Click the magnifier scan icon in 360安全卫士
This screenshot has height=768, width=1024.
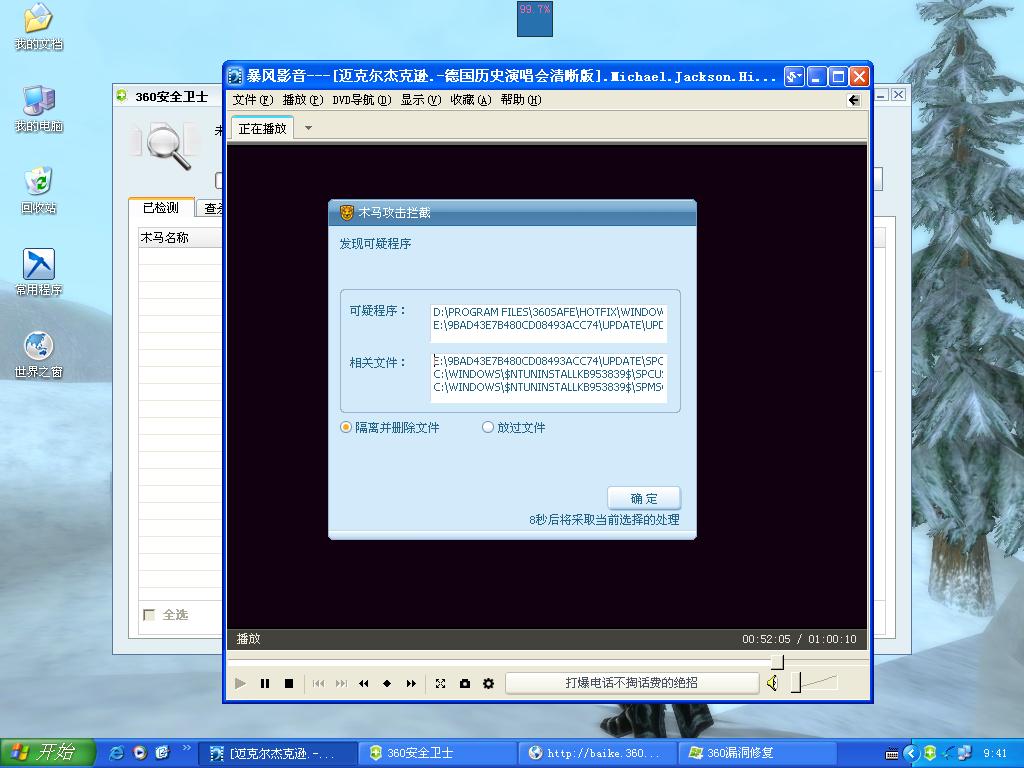tap(168, 146)
